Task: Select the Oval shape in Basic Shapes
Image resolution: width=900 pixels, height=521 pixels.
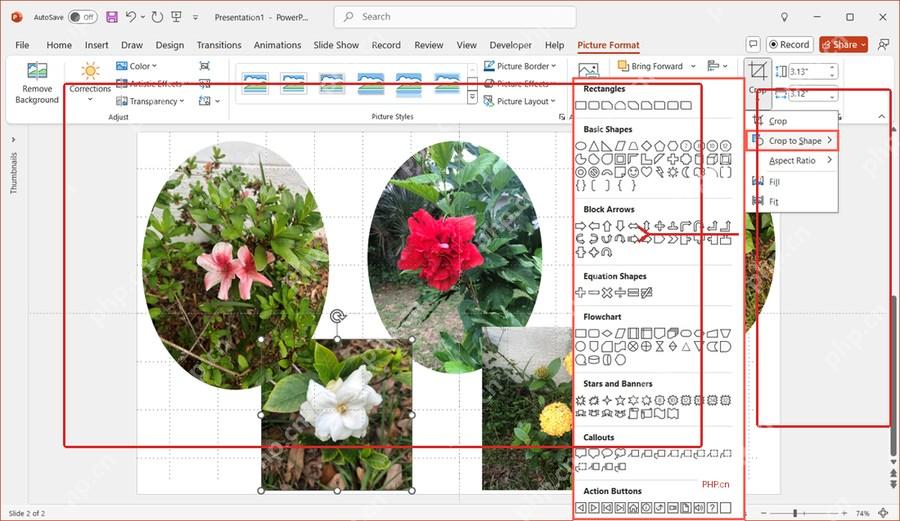Action: point(581,146)
